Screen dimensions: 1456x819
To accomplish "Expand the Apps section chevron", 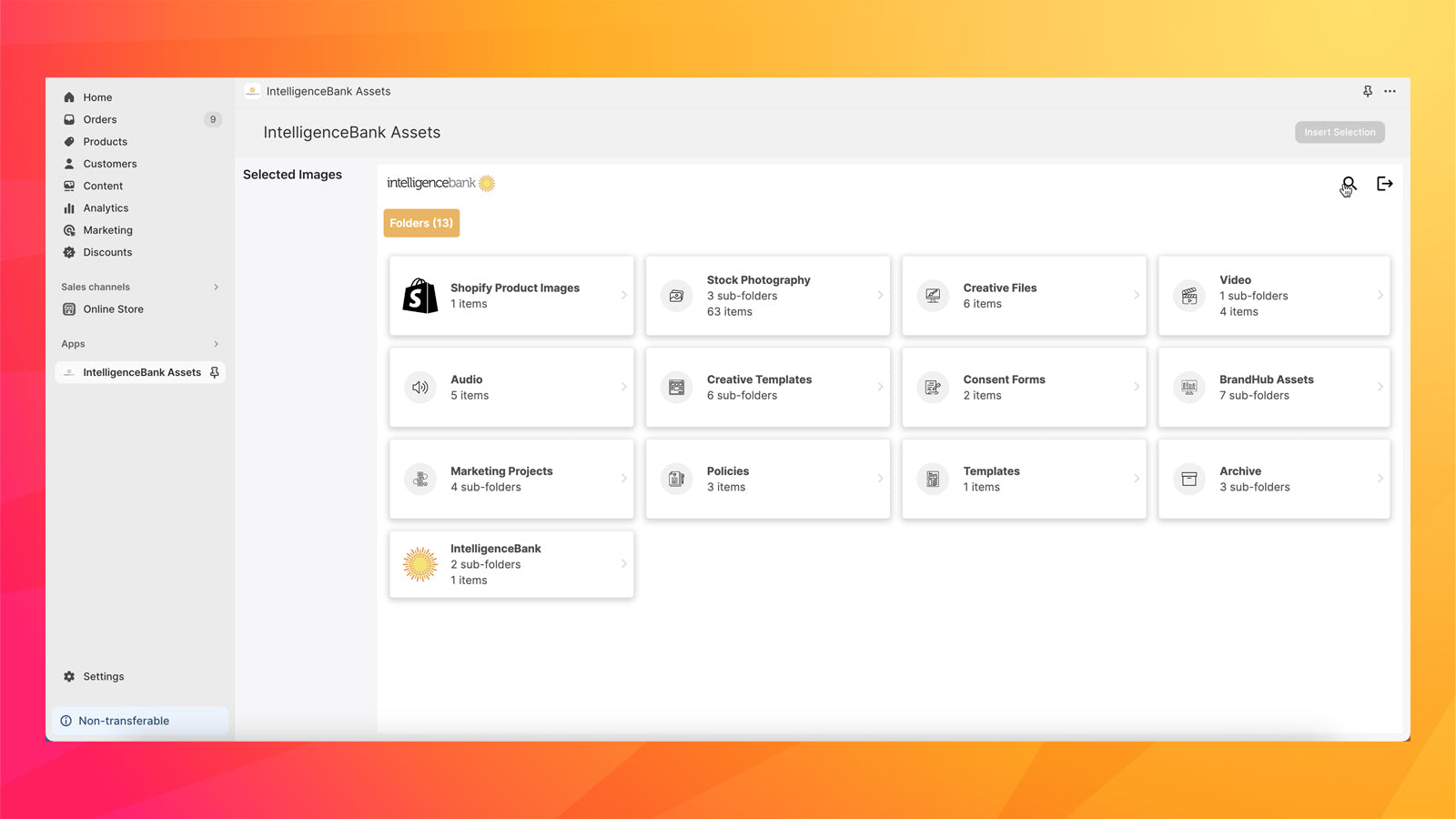I will (216, 344).
